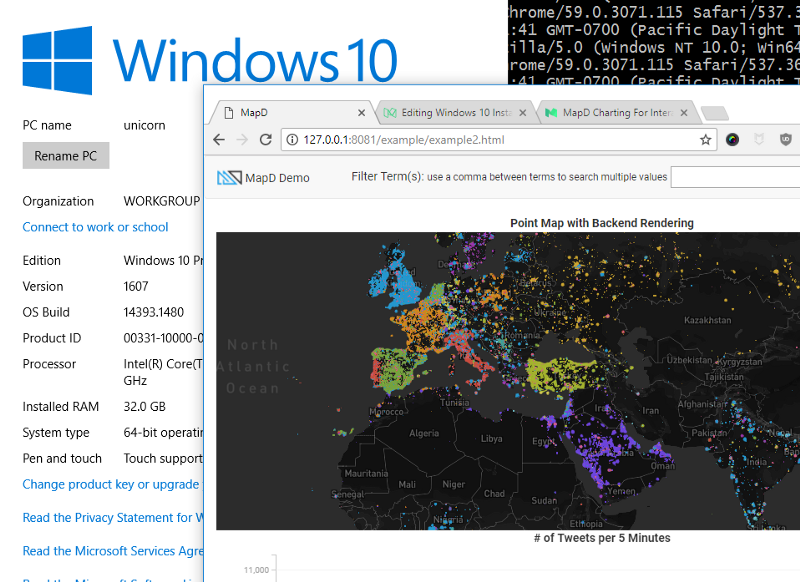This screenshot has width=800, height=582.
Task: Bookmark page with star icon
Action: pyautogui.click(x=705, y=140)
